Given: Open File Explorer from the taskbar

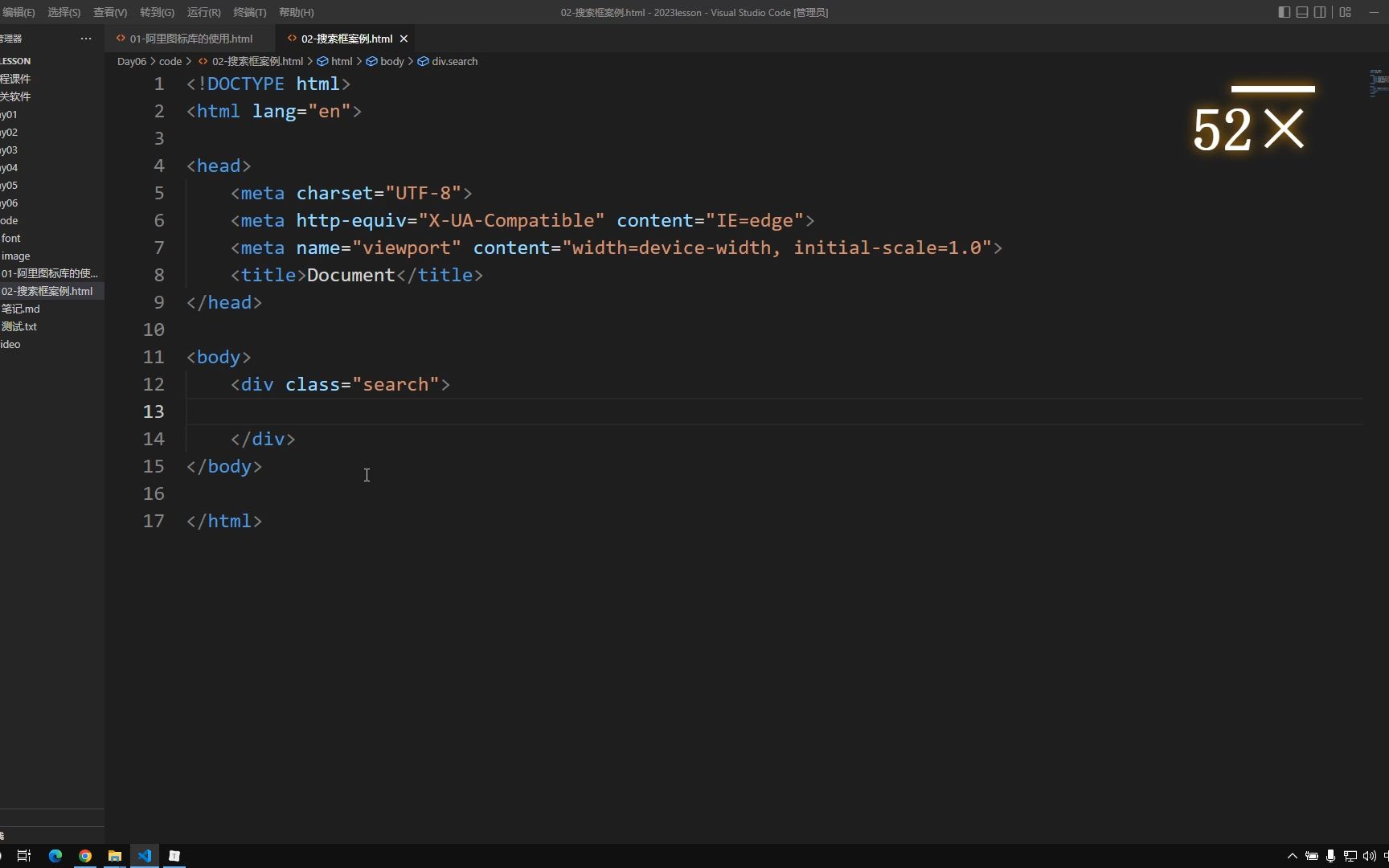Looking at the screenshot, I should point(115,856).
